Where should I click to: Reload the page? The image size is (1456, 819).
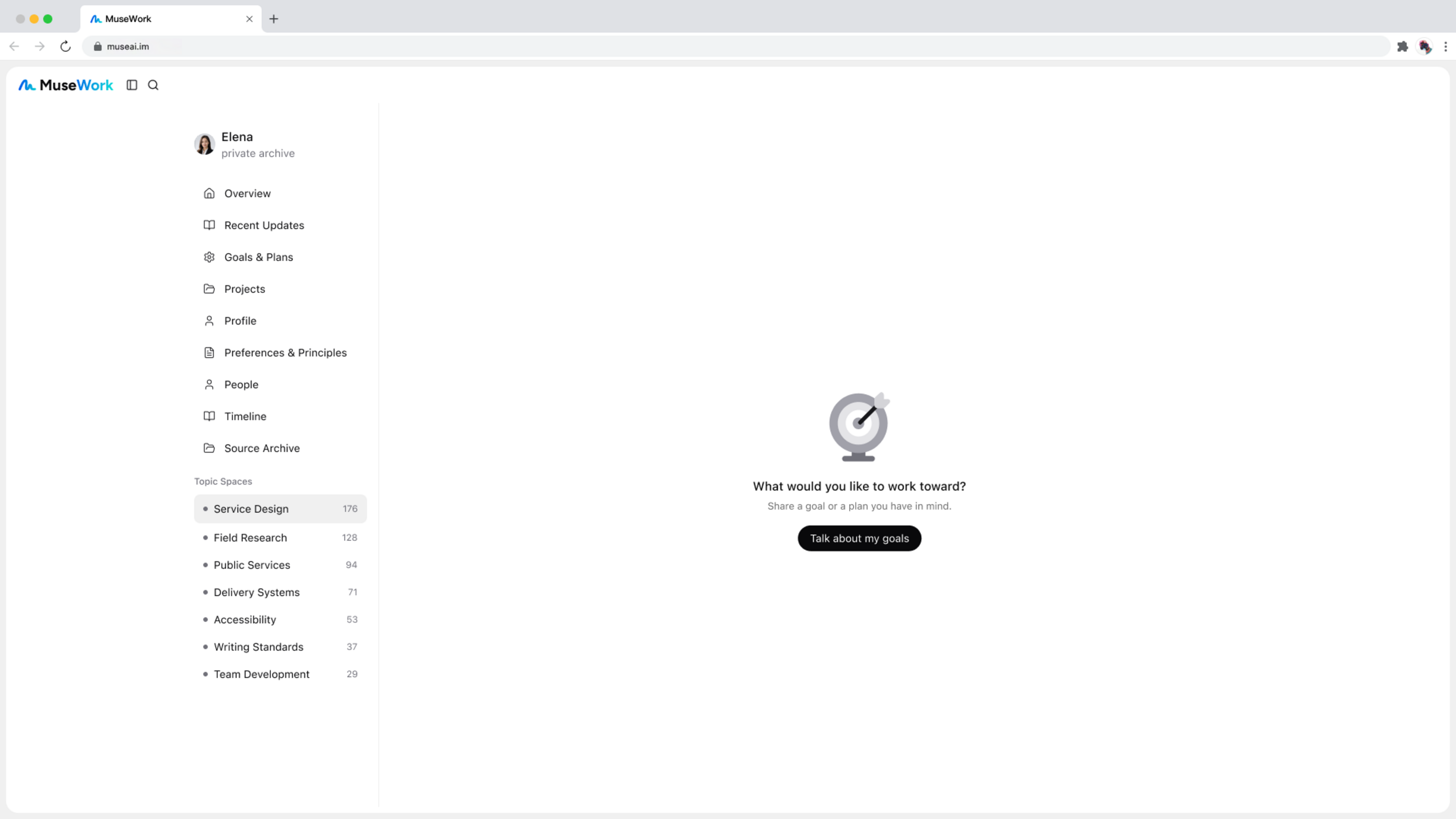(66, 47)
